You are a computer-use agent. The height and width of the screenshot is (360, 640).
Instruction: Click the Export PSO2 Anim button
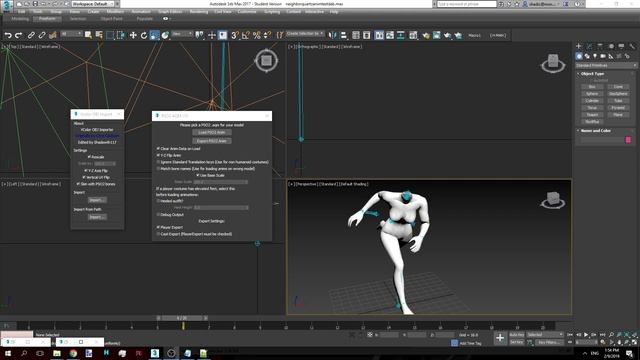[x=212, y=141]
